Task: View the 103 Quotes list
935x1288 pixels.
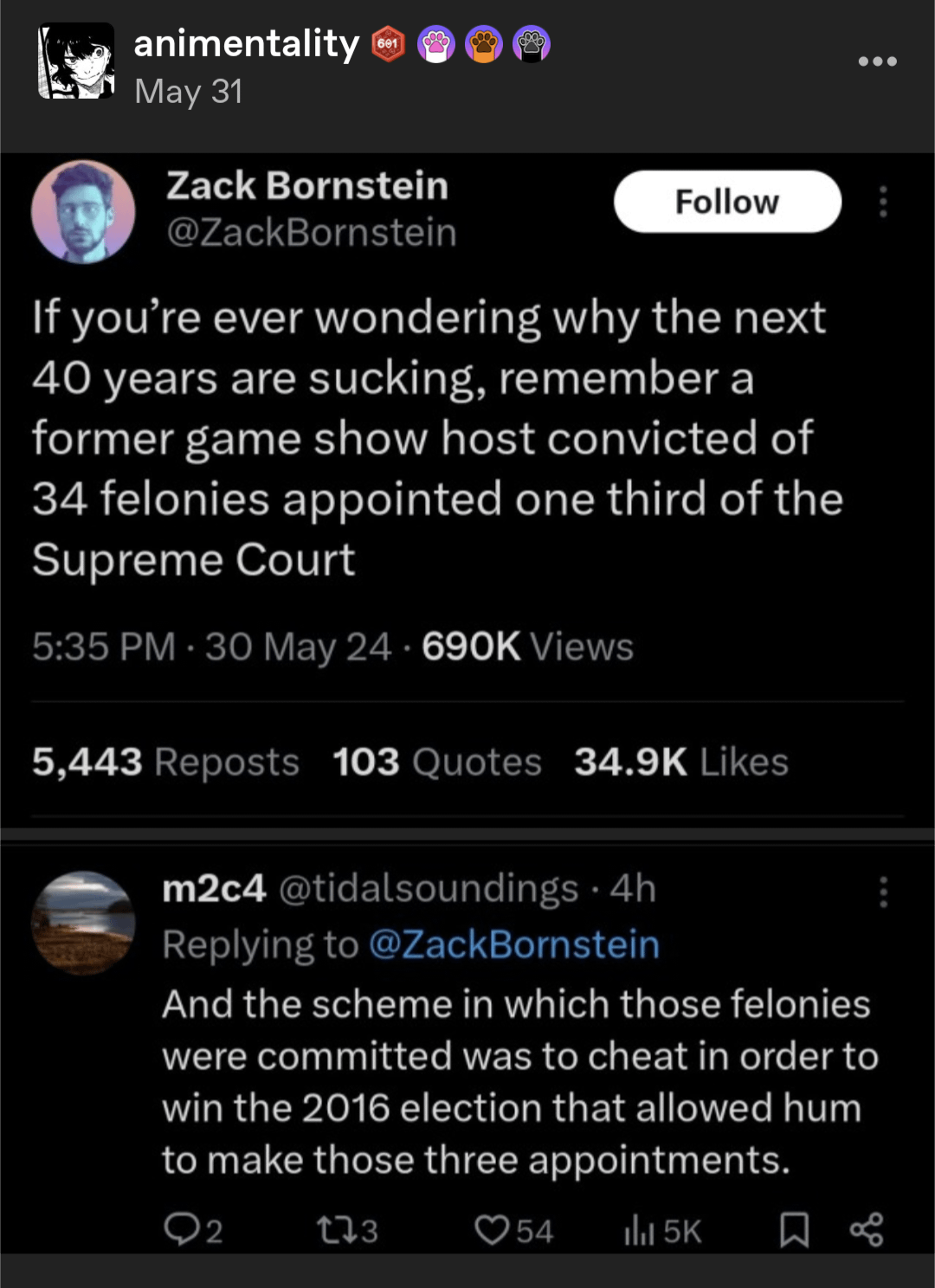Action: [437, 763]
